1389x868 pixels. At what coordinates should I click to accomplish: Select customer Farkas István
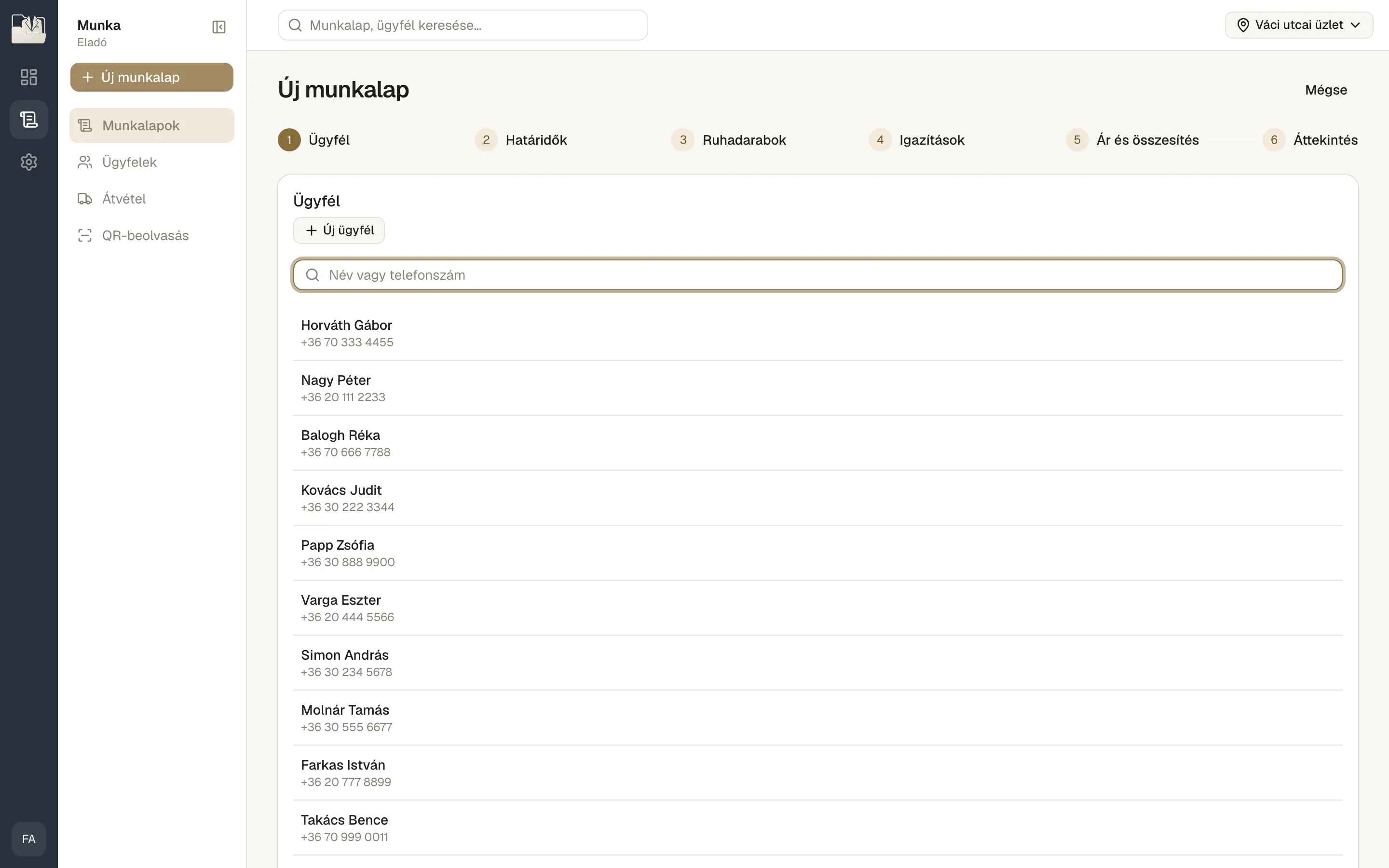817,773
